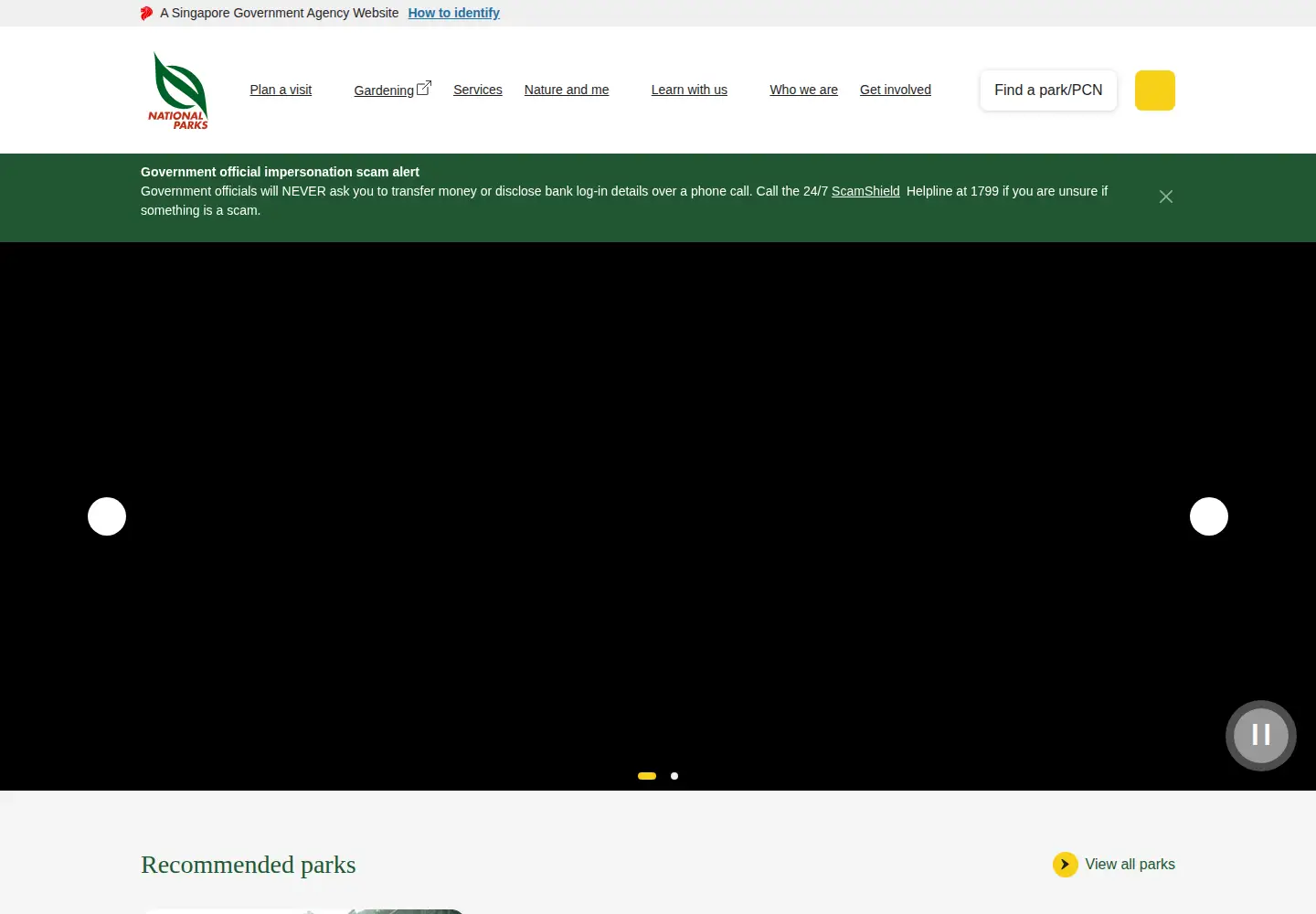1316x914 pixels.
Task: Follow the ScamShield link
Action: click(865, 191)
